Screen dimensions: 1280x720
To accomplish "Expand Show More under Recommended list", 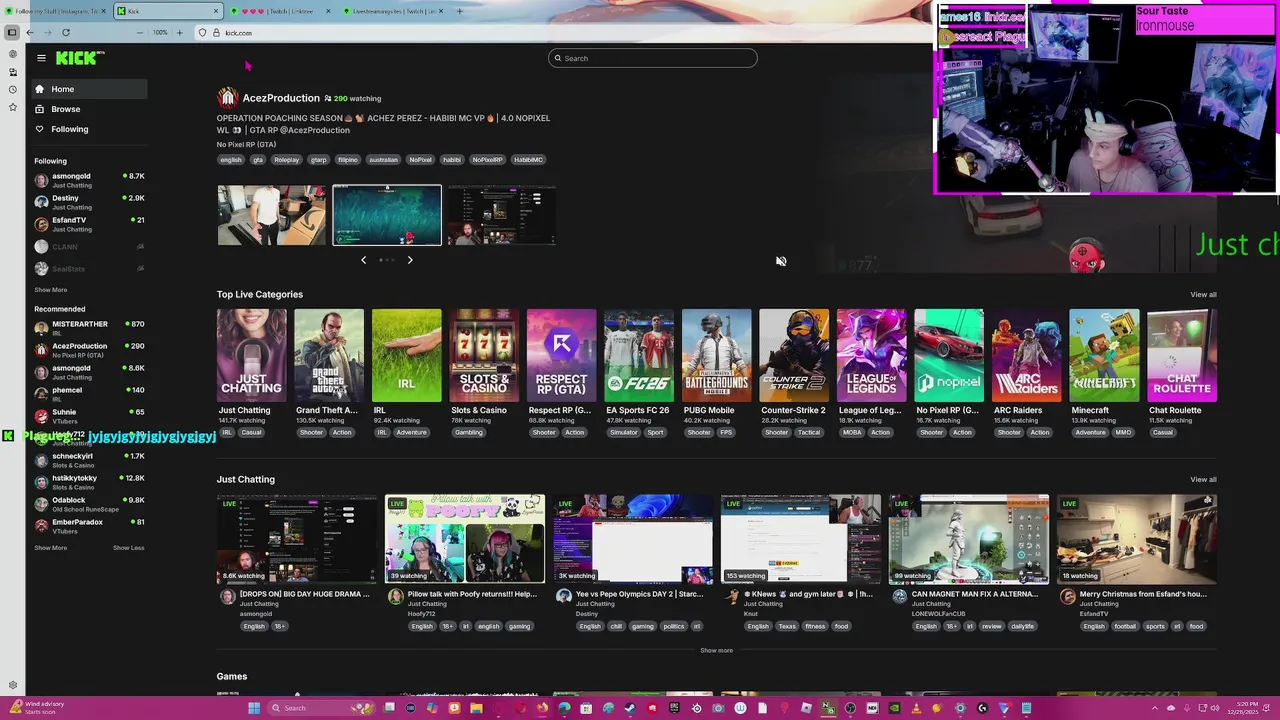I will click(x=51, y=548).
